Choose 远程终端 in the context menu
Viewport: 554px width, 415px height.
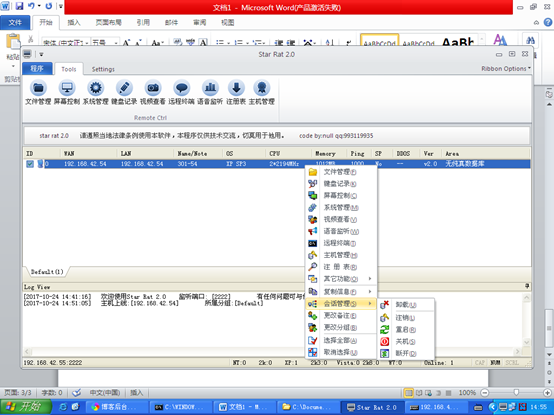(341, 243)
